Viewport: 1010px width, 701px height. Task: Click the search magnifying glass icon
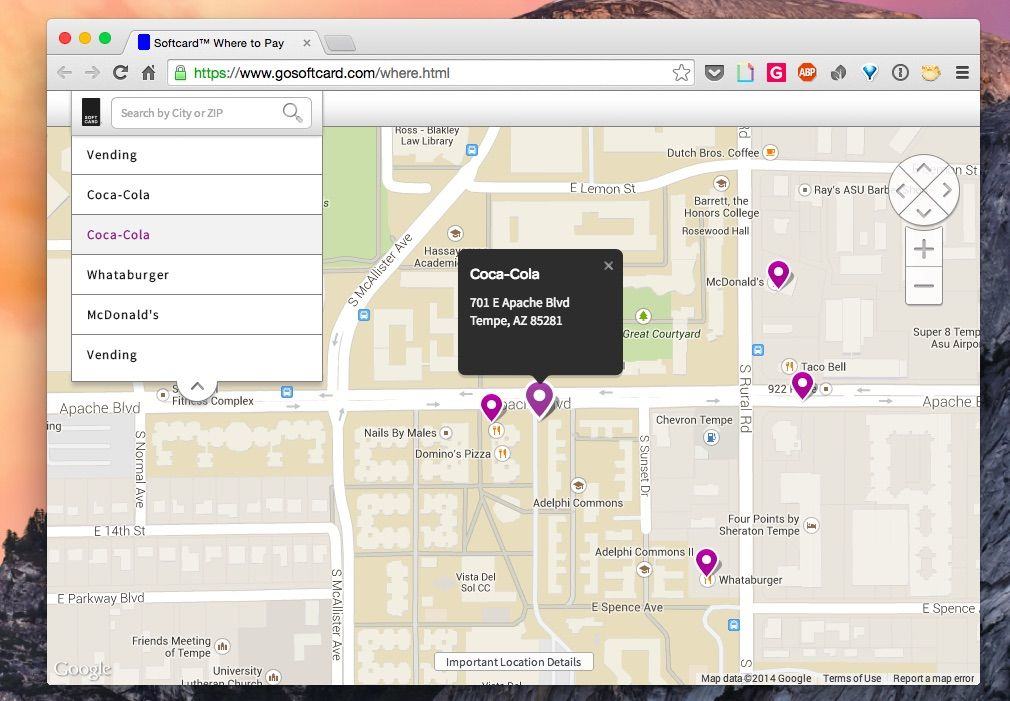tap(292, 112)
